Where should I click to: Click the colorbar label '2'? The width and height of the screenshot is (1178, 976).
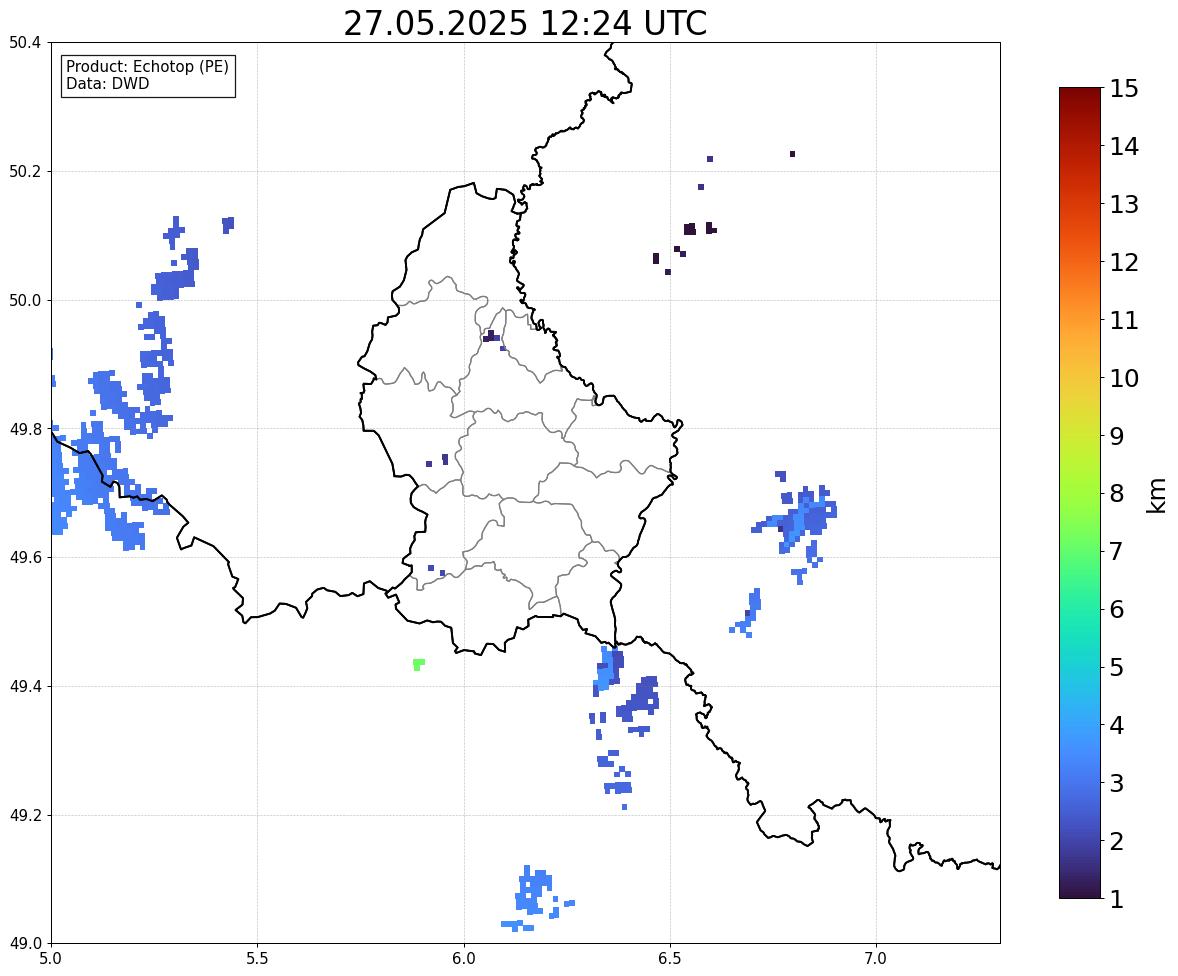[1117, 842]
